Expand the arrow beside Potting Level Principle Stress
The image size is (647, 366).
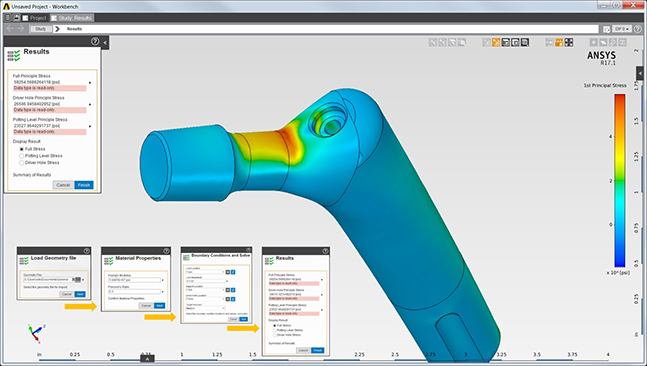(90, 126)
